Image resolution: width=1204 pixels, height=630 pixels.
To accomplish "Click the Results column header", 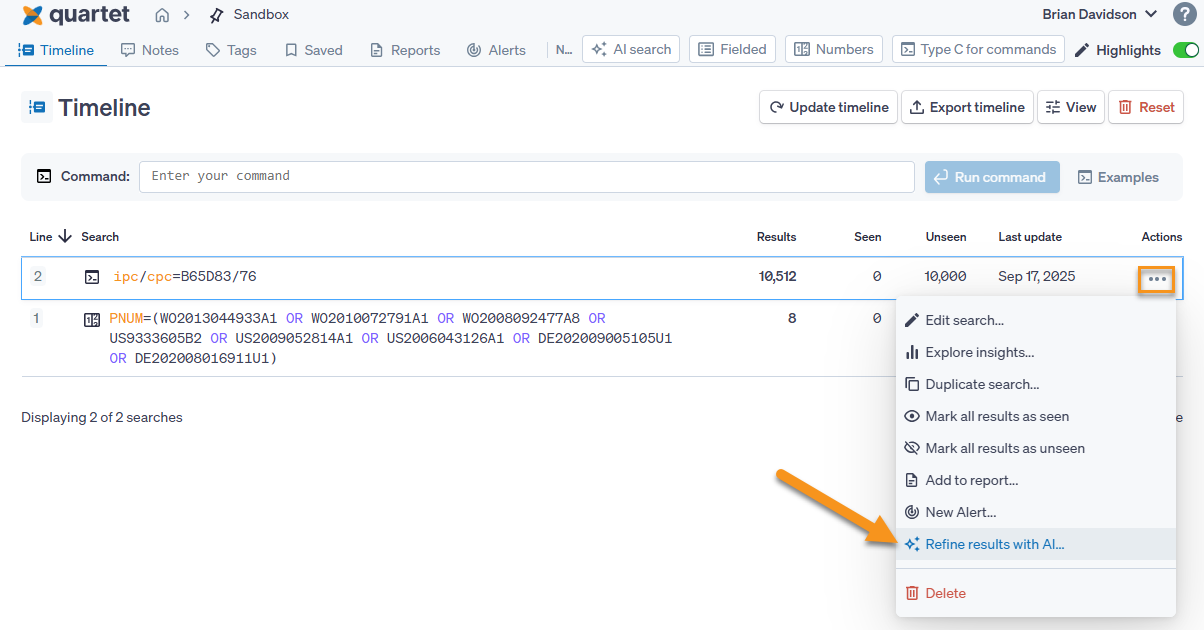I will [x=777, y=237].
